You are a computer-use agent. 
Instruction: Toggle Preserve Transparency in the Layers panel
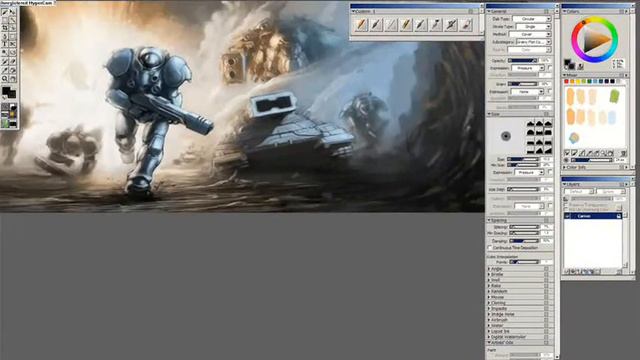click(567, 204)
